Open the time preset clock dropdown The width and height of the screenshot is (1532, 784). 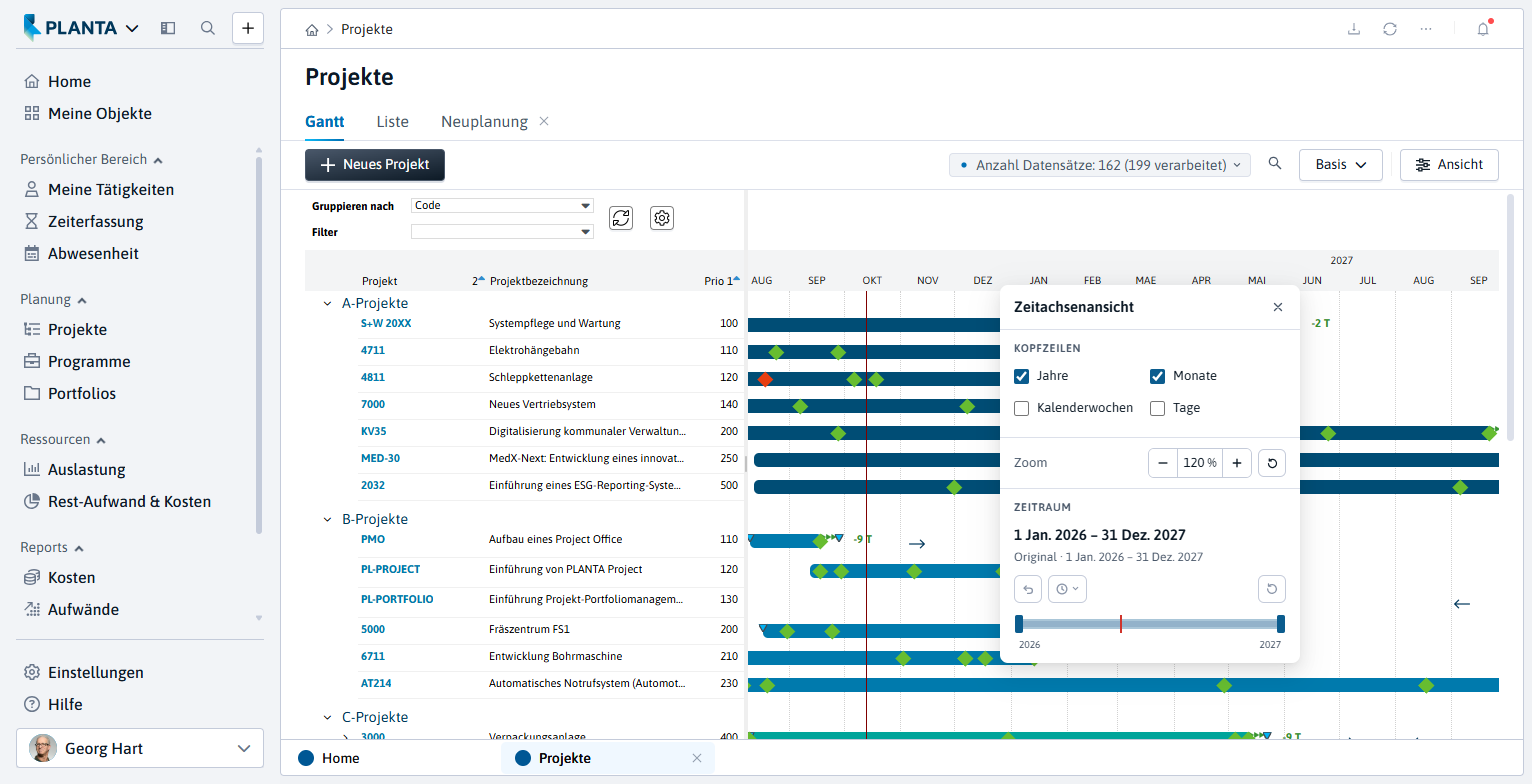1068,589
